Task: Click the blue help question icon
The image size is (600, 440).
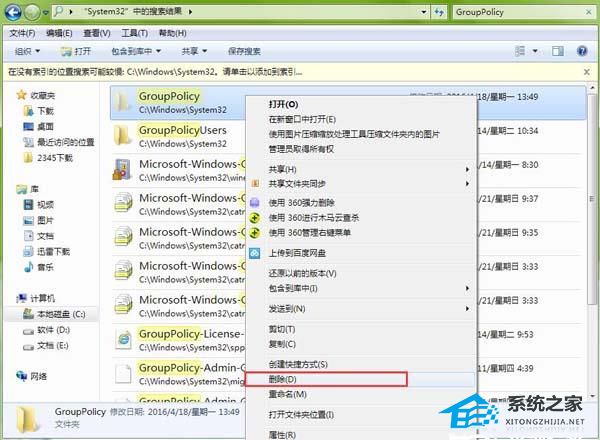Action: tap(582, 51)
